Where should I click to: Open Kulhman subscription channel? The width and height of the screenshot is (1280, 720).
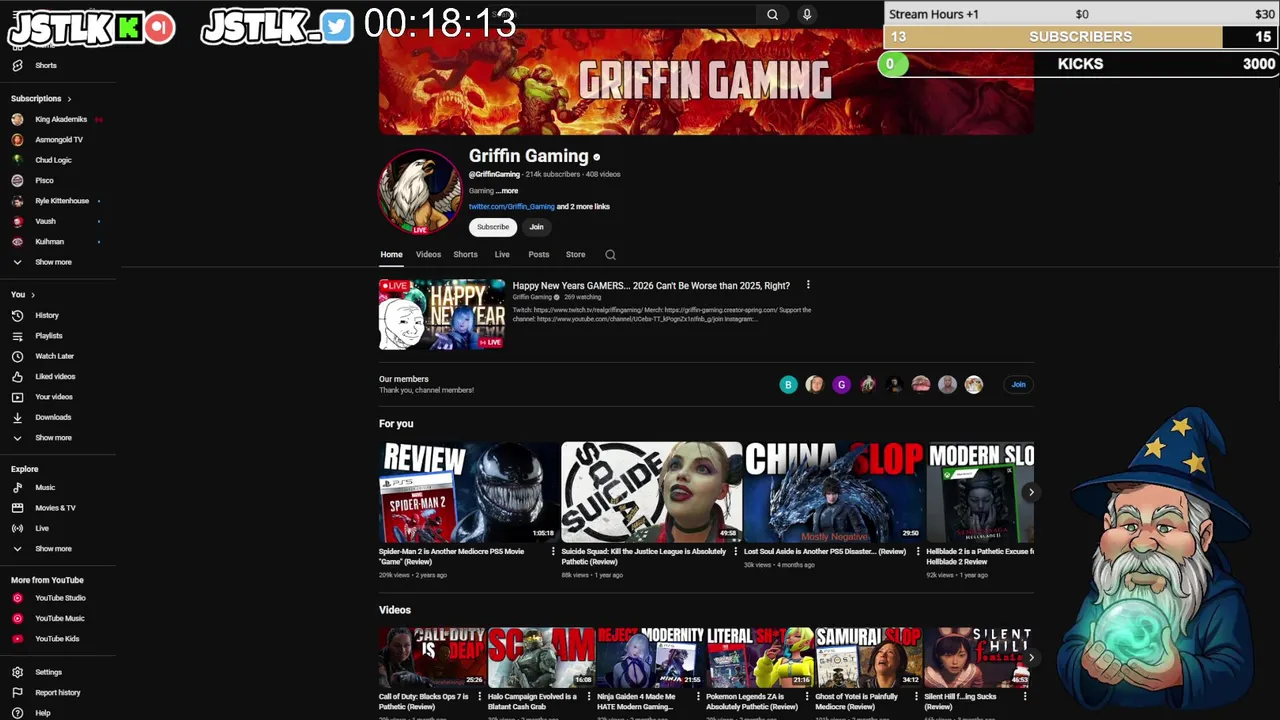pos(49,242)
